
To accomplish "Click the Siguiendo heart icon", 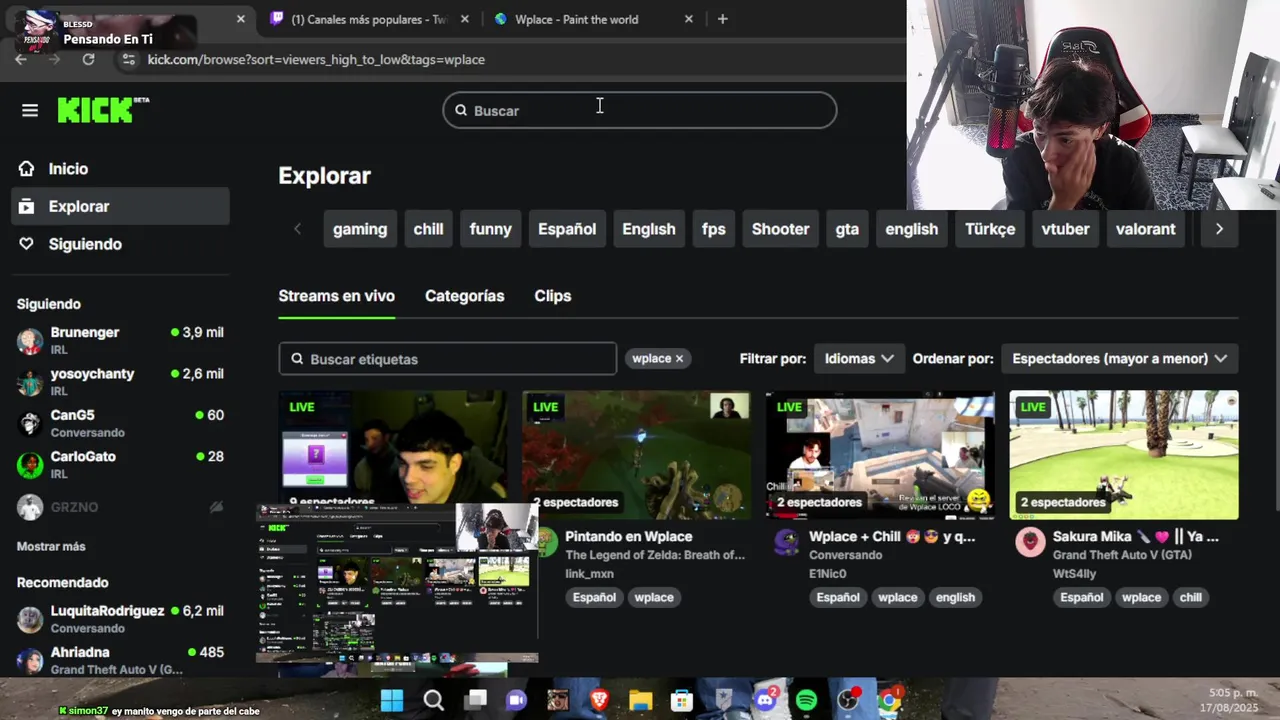I will (x=27, y=244).
